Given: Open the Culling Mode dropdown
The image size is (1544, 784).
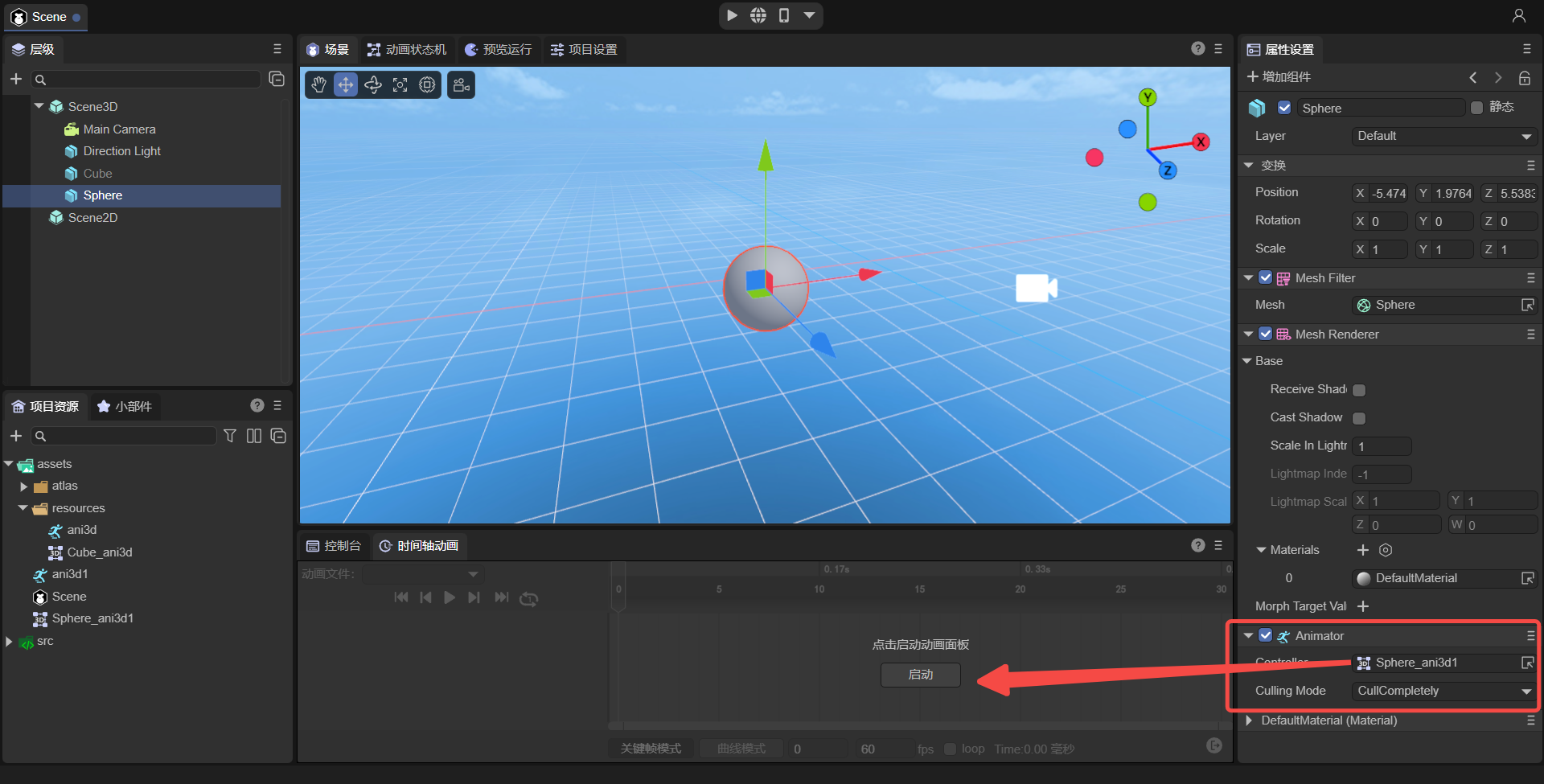Looking at the screenshot, I should click(x=1443, y=691).
